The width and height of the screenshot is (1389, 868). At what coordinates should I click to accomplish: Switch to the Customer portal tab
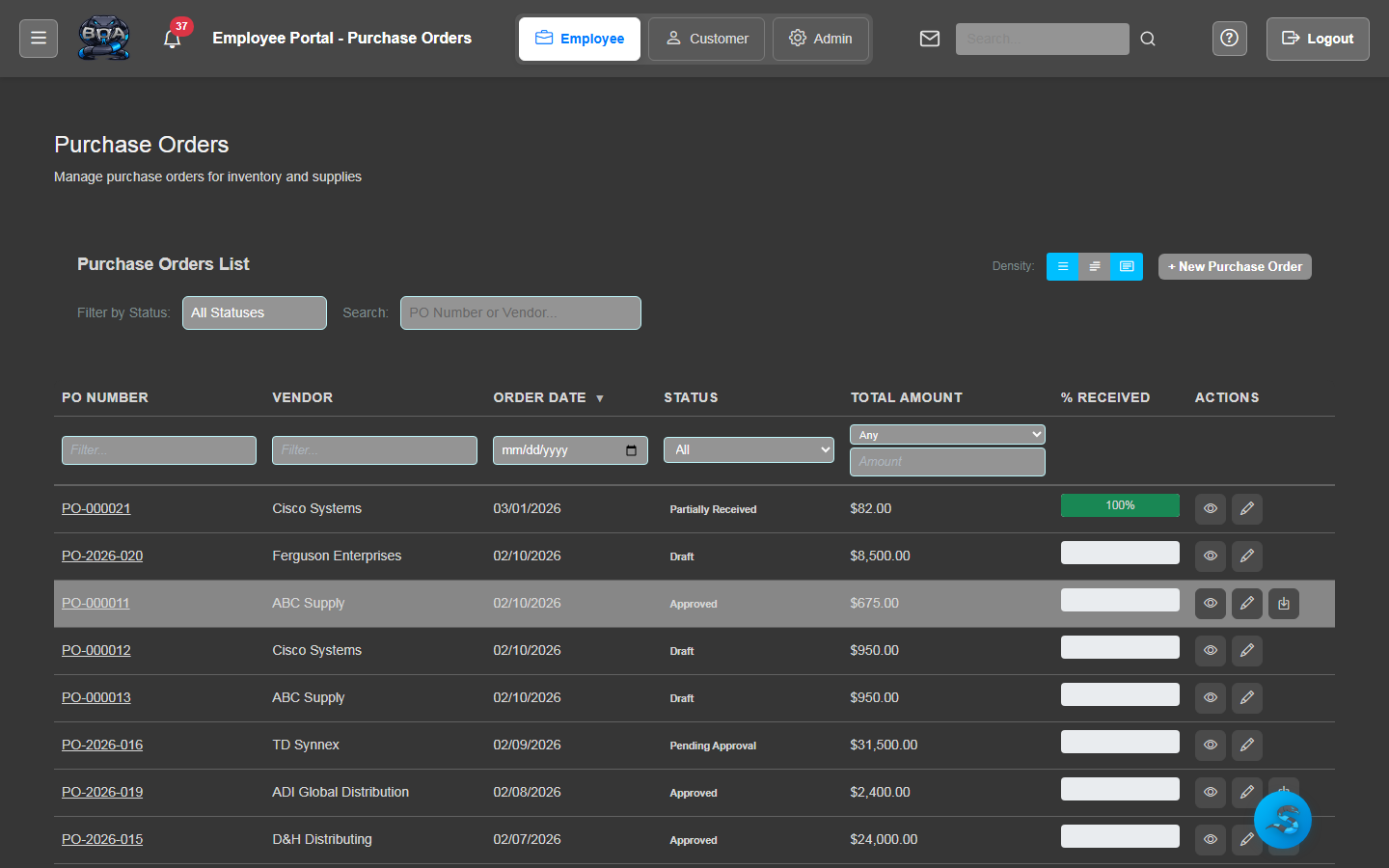click(706, 39)
